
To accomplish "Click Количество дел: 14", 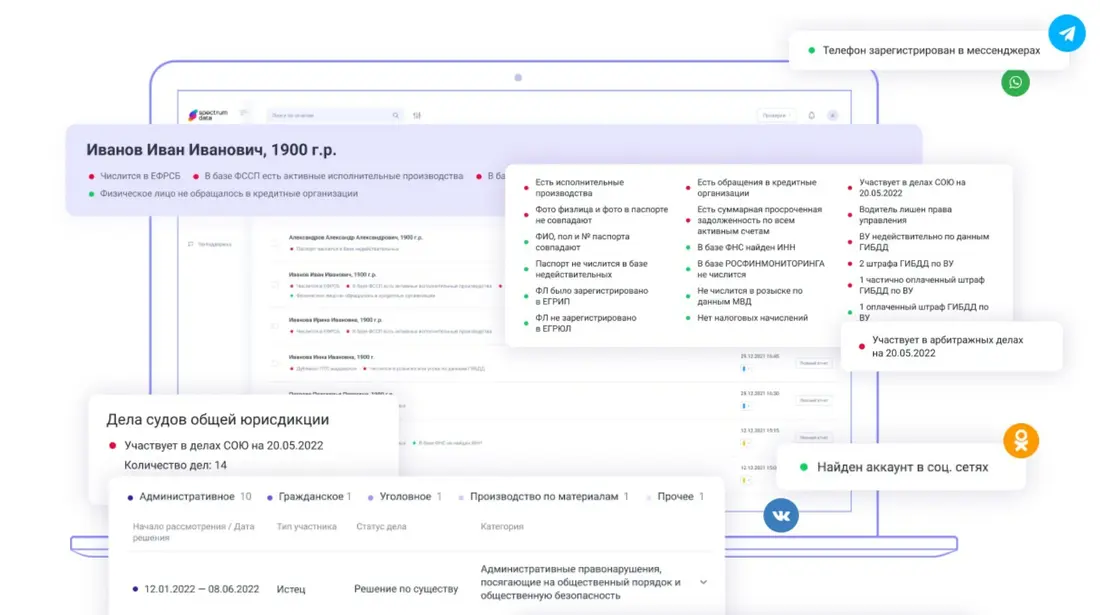I will tap(175, 465).
